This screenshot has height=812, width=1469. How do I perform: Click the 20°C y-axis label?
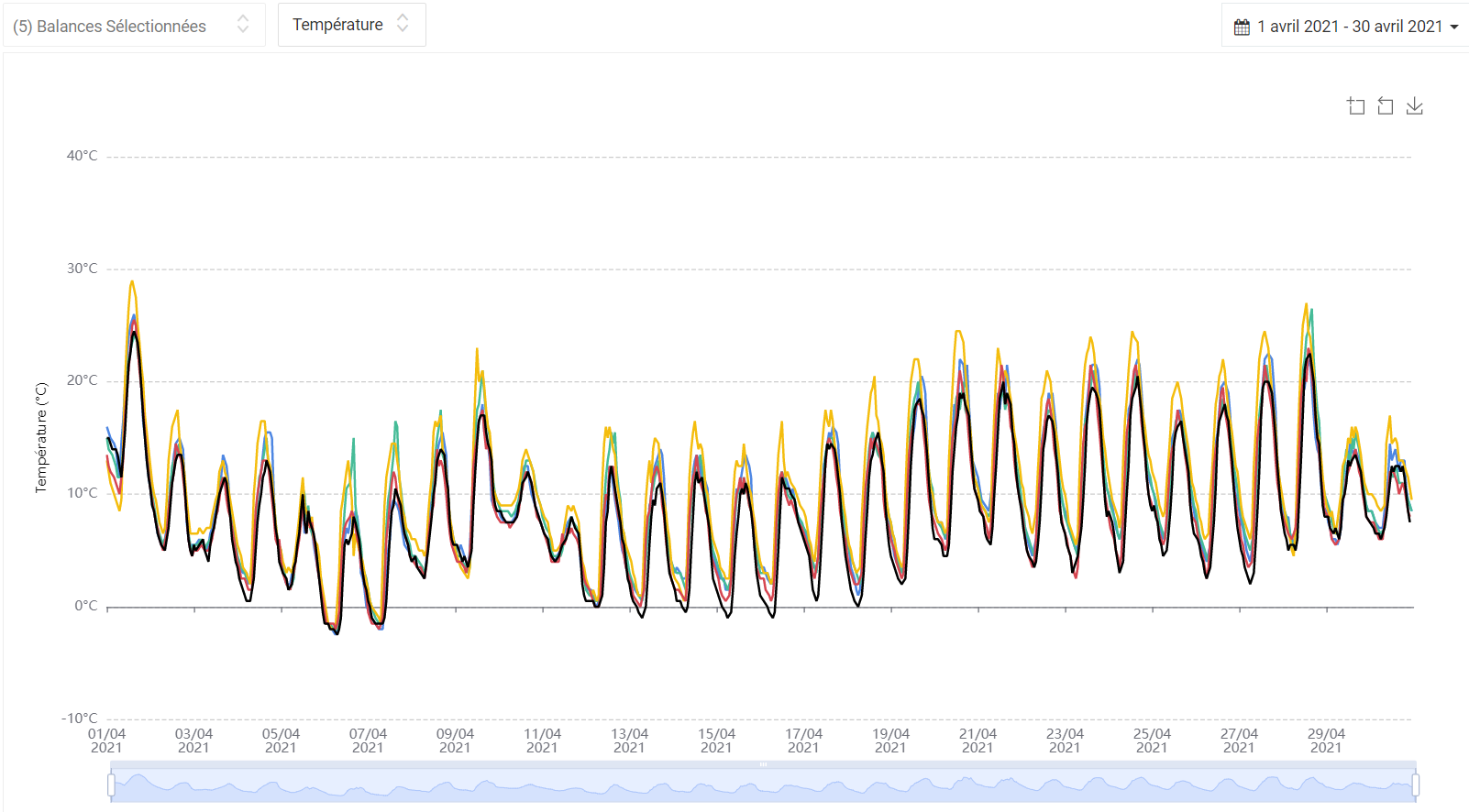82,380
